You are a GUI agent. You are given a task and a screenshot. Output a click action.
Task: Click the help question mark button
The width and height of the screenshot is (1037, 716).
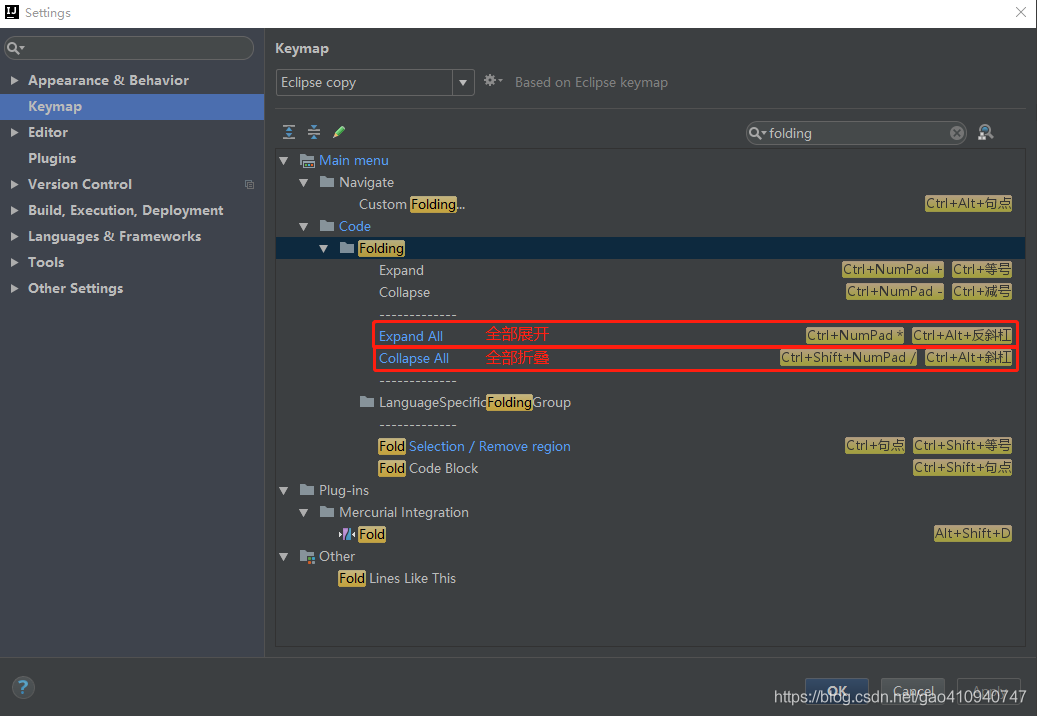coord(23,687)
